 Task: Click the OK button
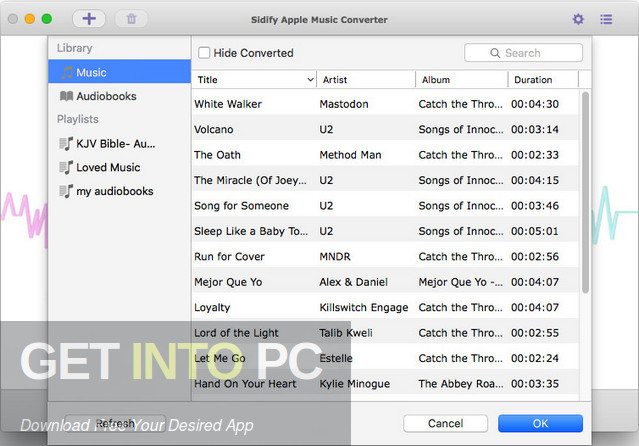point(540,424)
